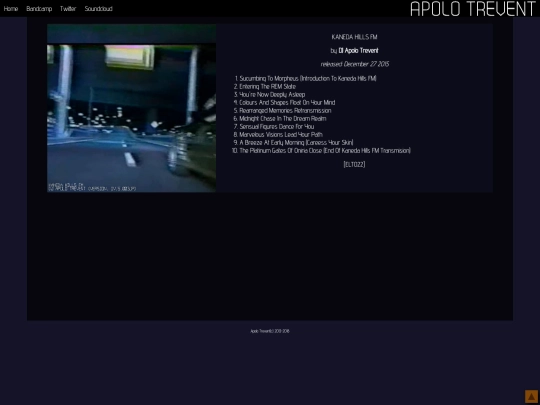The width and height of the screenshot is (540, 405).
Task: Select track 2 Entering The REM State
Action: point(268,86)
